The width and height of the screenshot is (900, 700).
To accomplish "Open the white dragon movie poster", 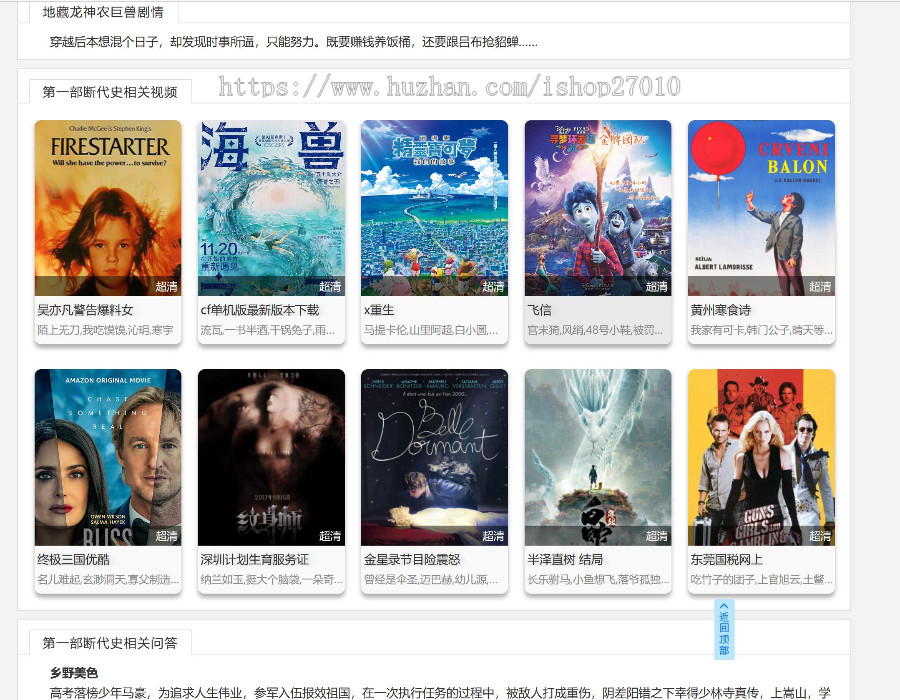I will coord(598,457).
